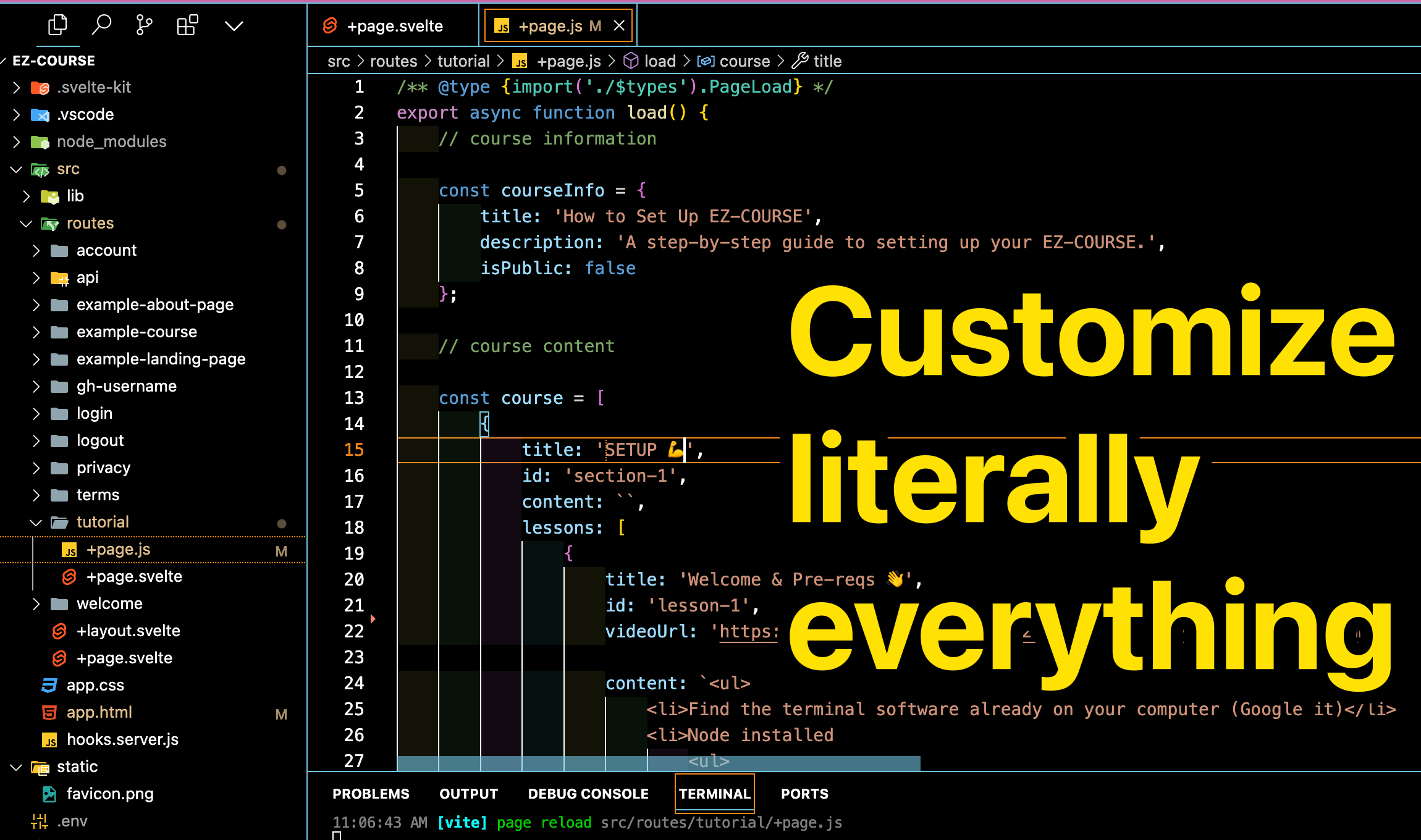Open routes-level +page.svelte below +layout.svelte
Viewport: 1421px width, 840px height.
tap(124, 658)
